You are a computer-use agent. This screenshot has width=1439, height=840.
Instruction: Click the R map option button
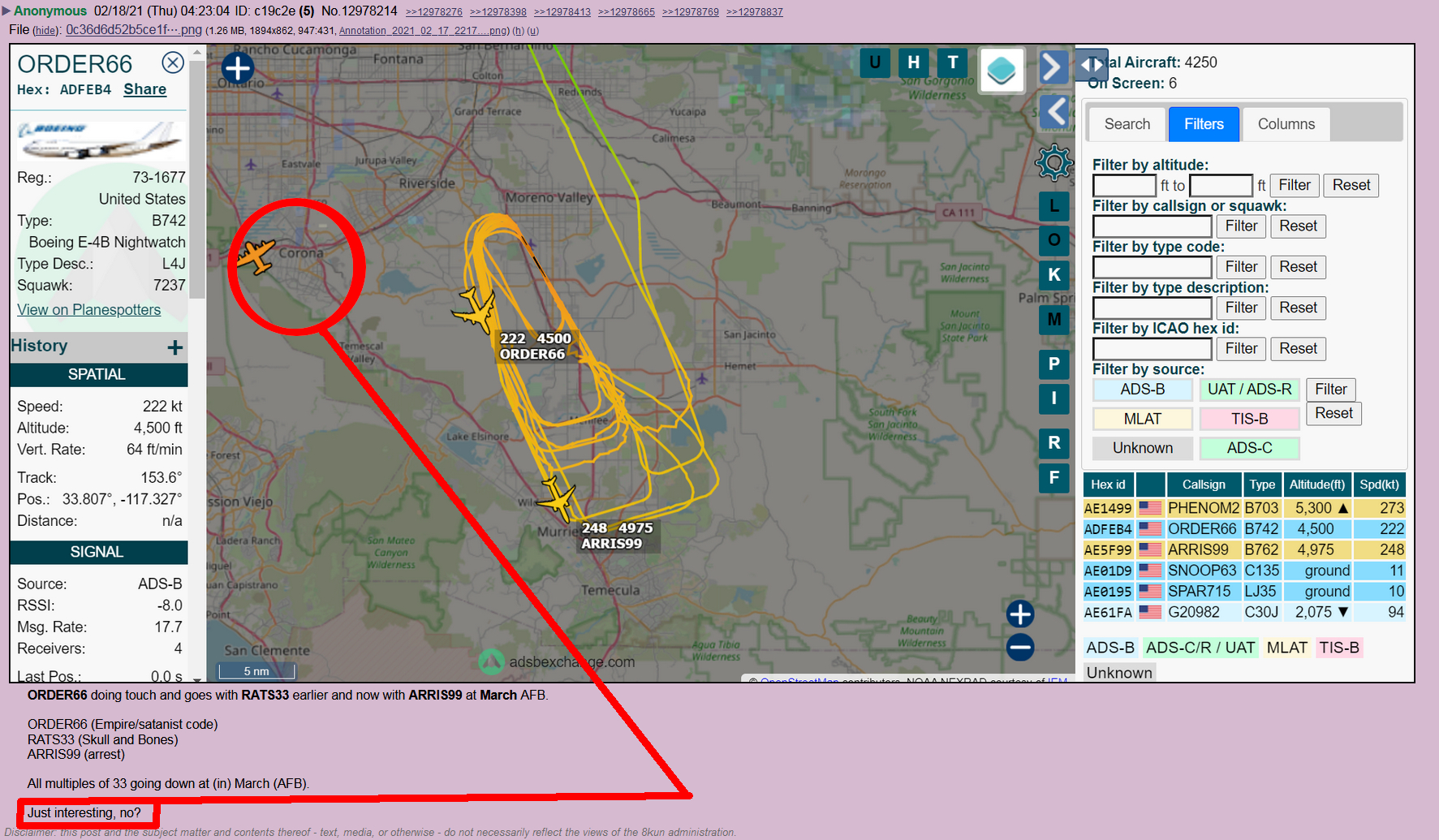(1053, 443)
